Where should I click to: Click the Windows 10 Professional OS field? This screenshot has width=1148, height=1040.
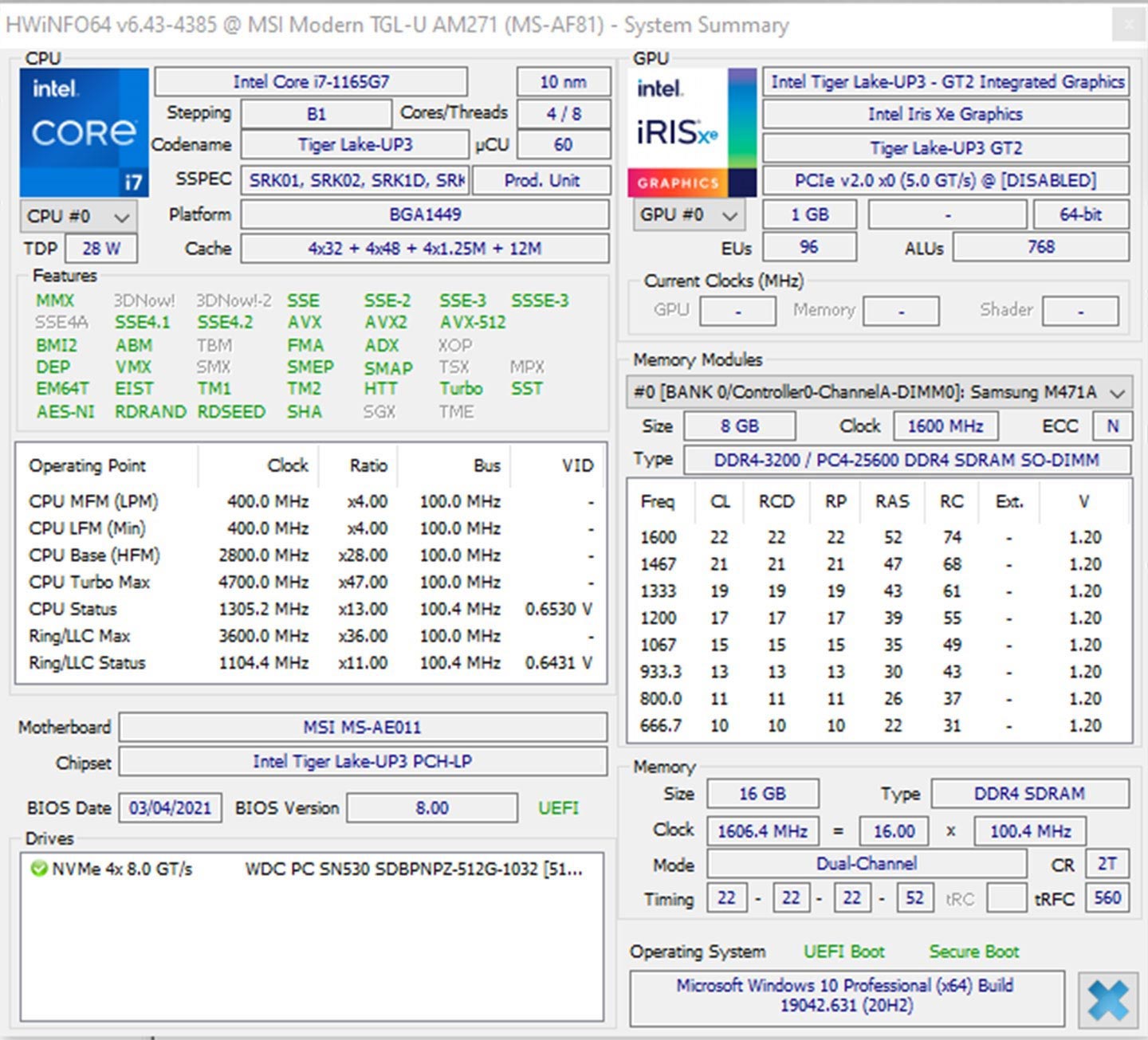(x=846, y=995)
